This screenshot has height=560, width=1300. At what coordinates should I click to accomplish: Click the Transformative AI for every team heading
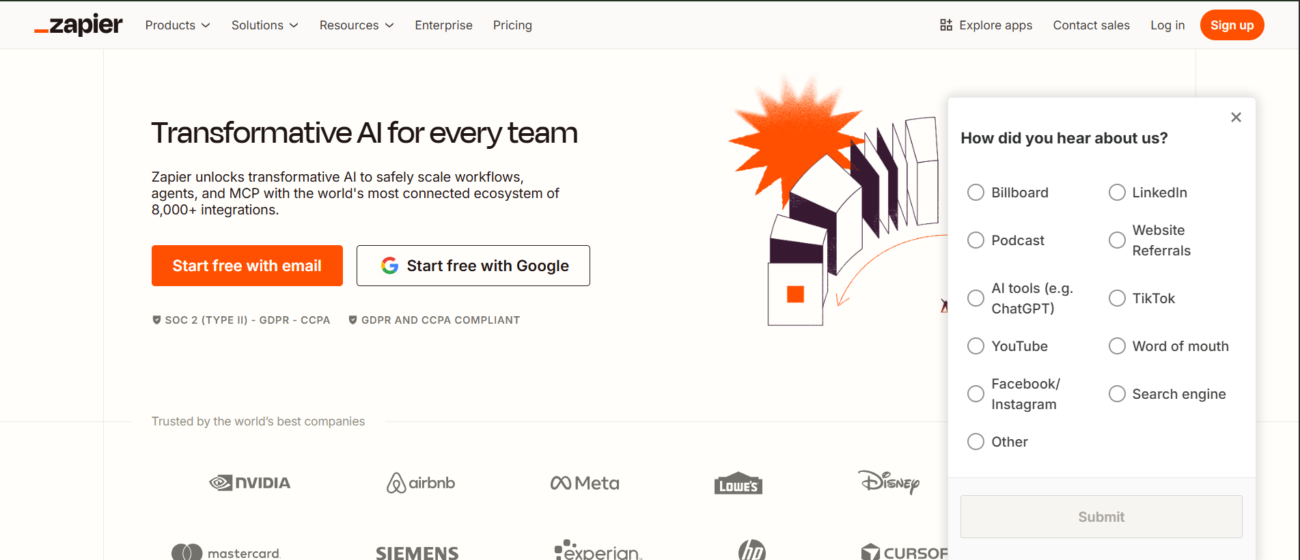pos(364,133)
